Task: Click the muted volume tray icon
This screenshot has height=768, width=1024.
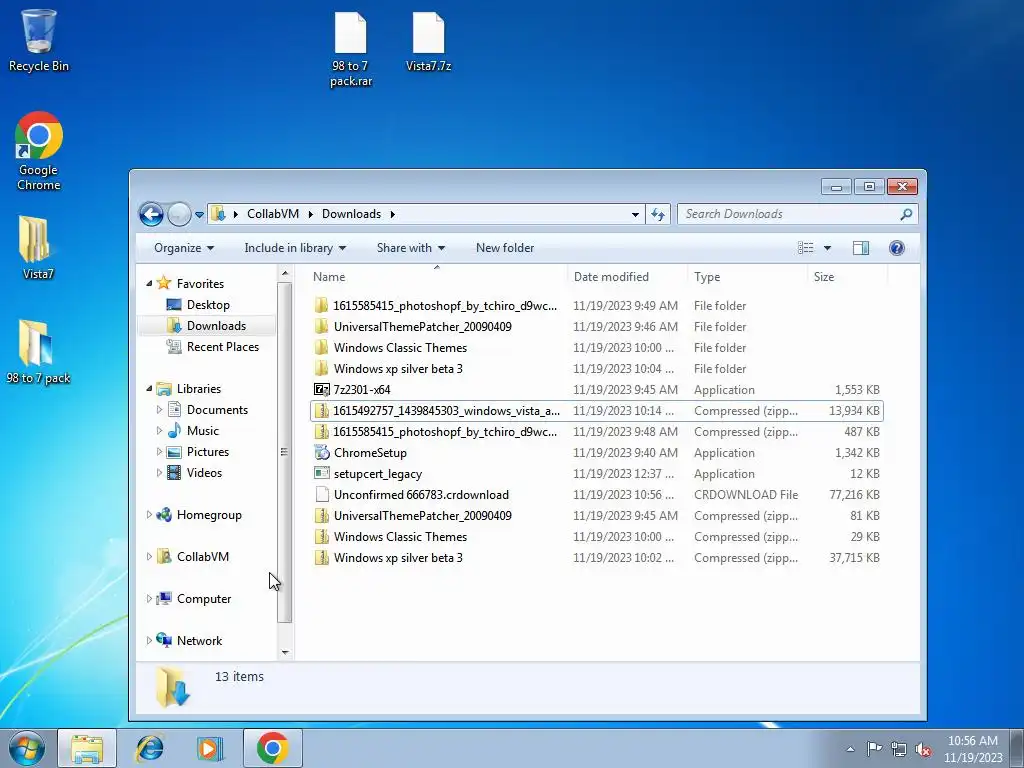Action: tap(923, 749)
